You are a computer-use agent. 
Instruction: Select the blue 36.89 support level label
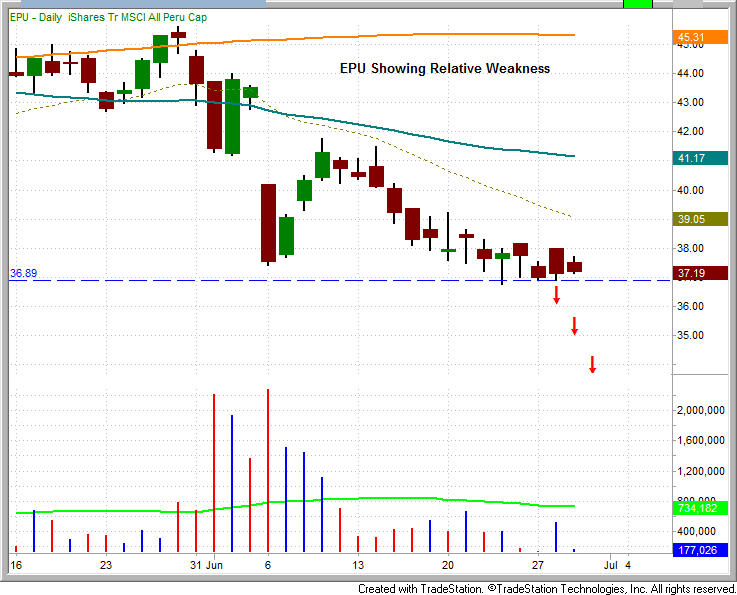click(x=23, y=273)
